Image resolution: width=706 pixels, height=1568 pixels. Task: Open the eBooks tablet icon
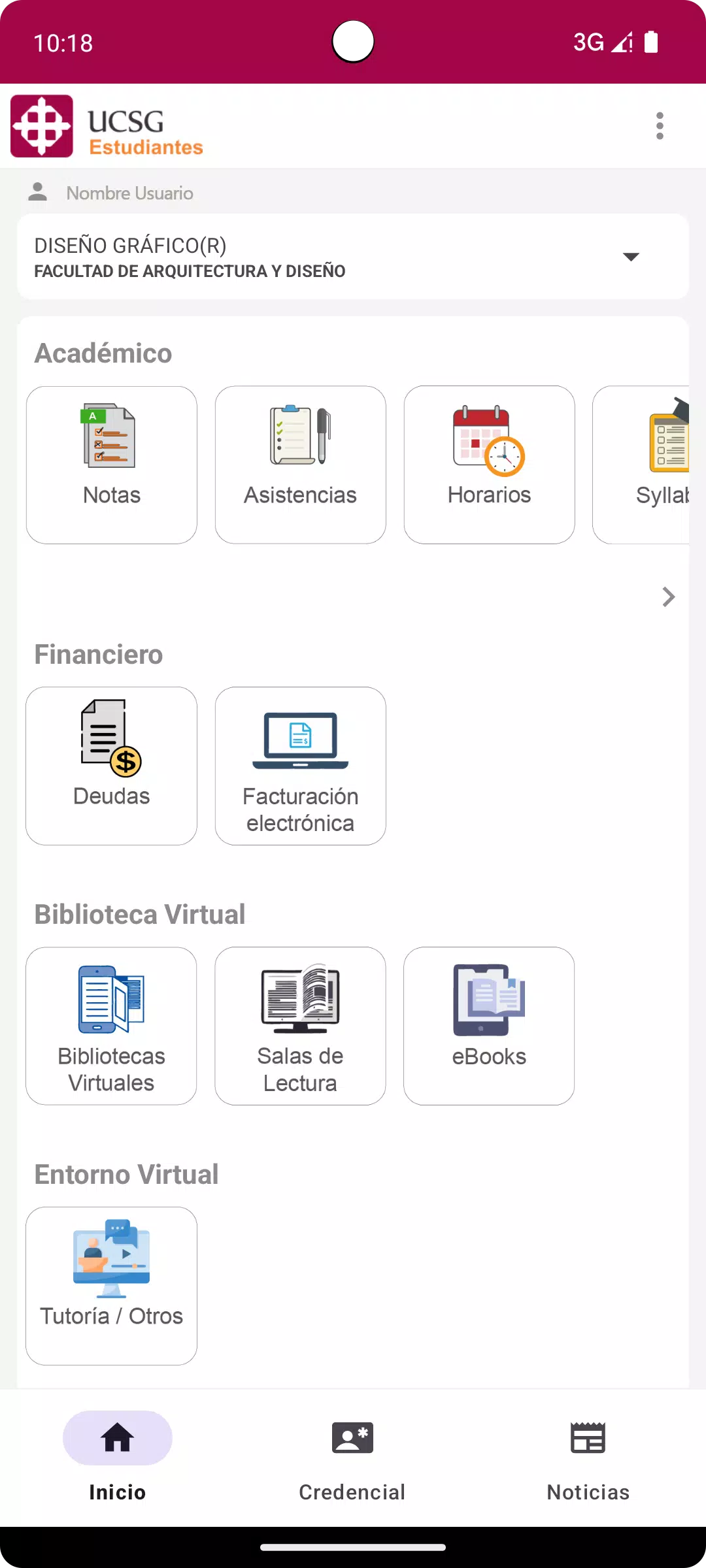point(489,1000)
